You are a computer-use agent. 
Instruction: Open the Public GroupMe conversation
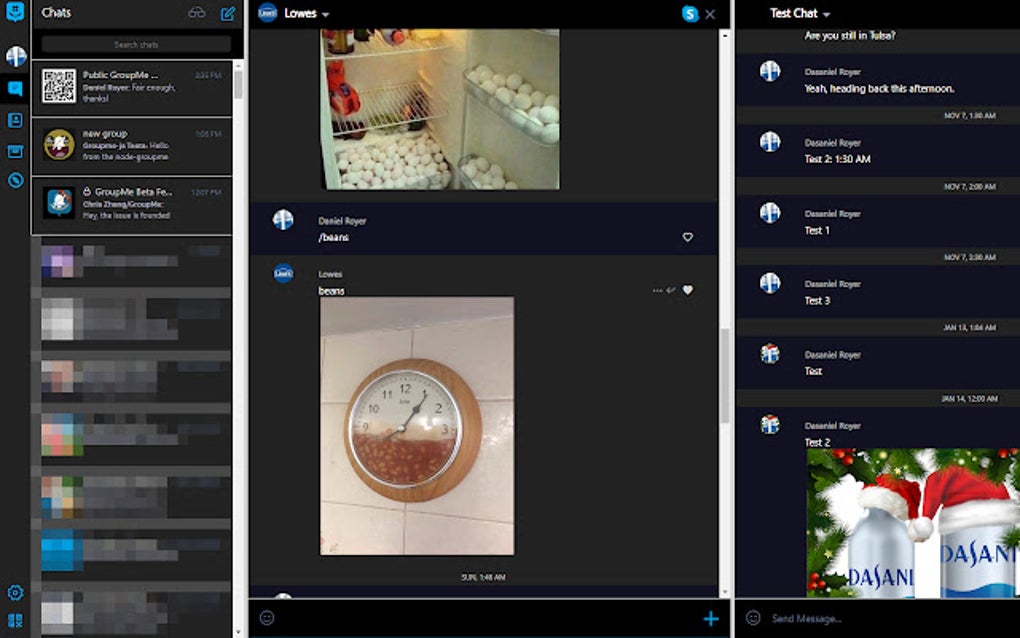[x=133, y=88]
